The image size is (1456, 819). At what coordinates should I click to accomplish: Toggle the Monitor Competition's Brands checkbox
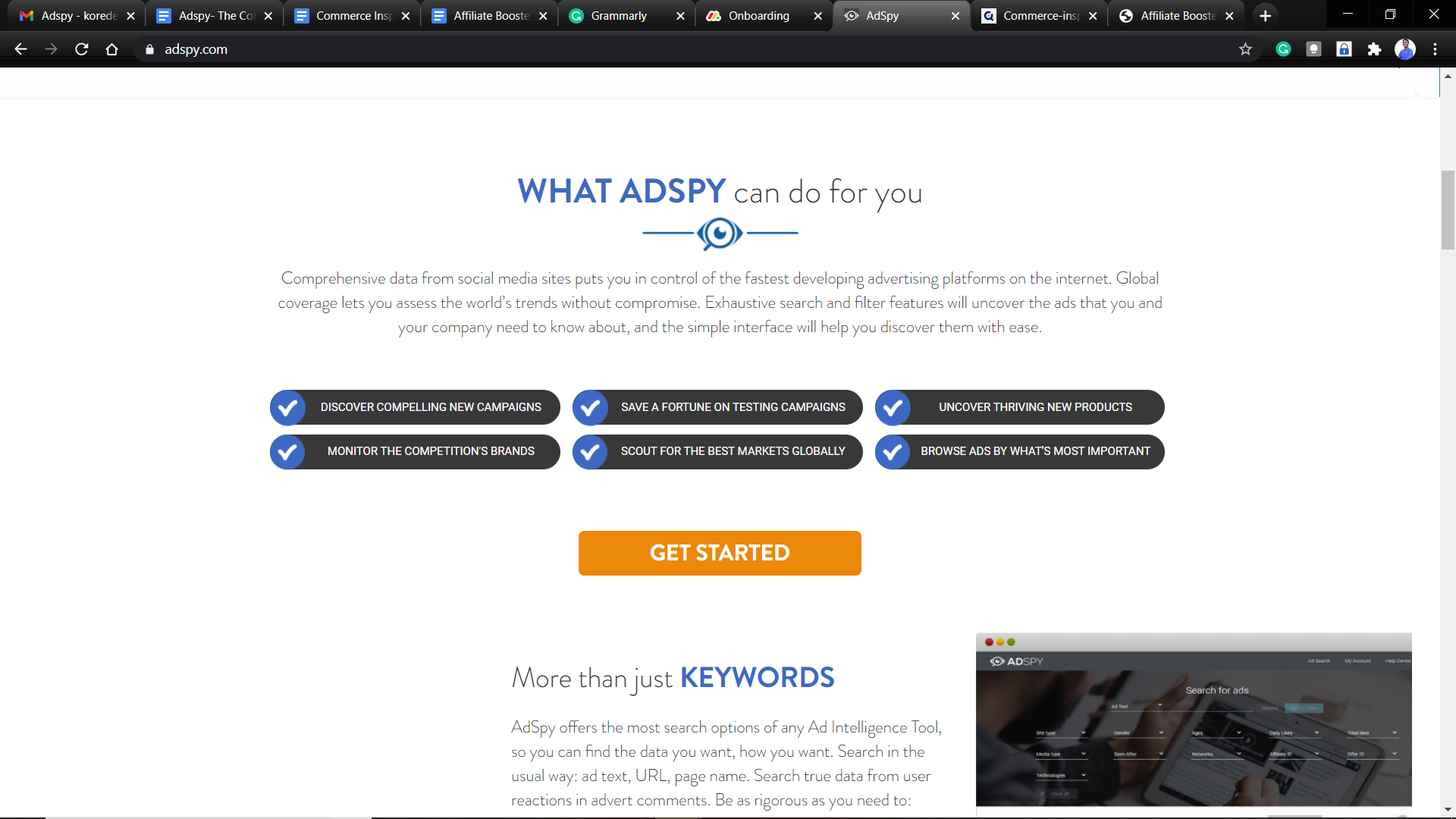[x=288, y=451]
